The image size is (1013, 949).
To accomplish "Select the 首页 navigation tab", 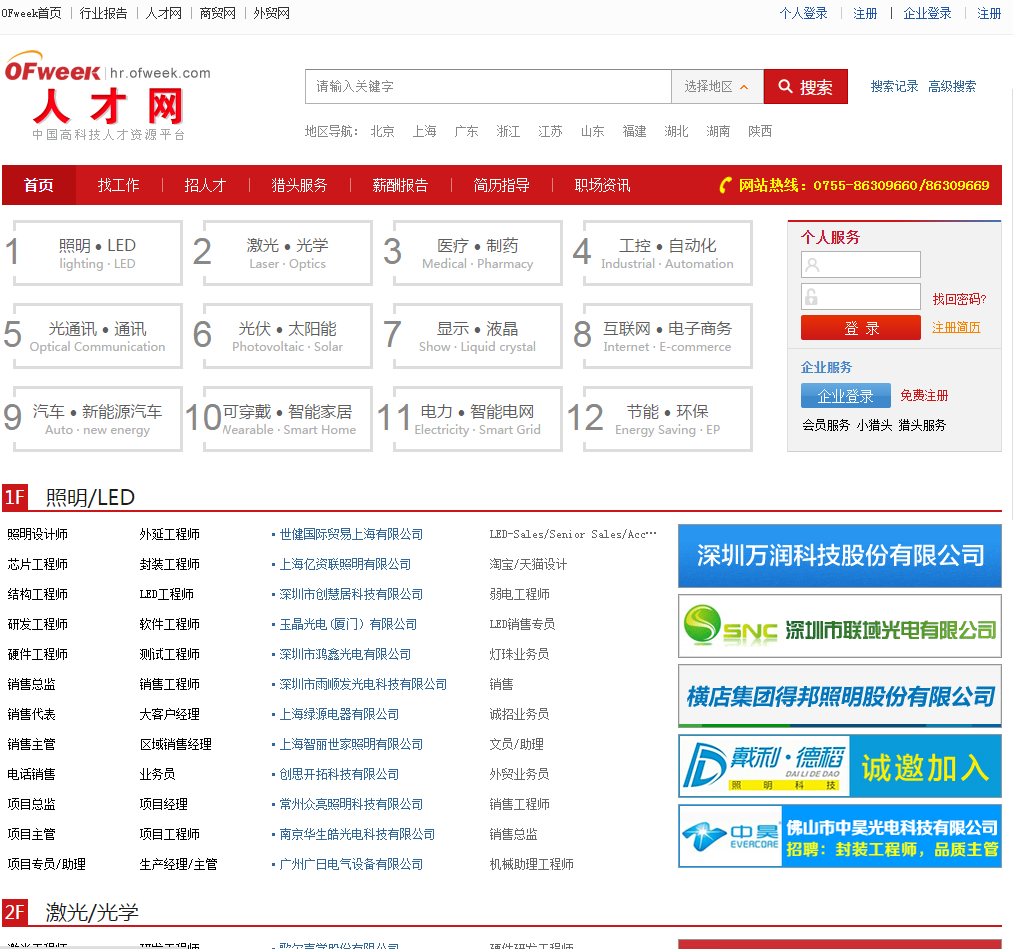I will point(39,185).
